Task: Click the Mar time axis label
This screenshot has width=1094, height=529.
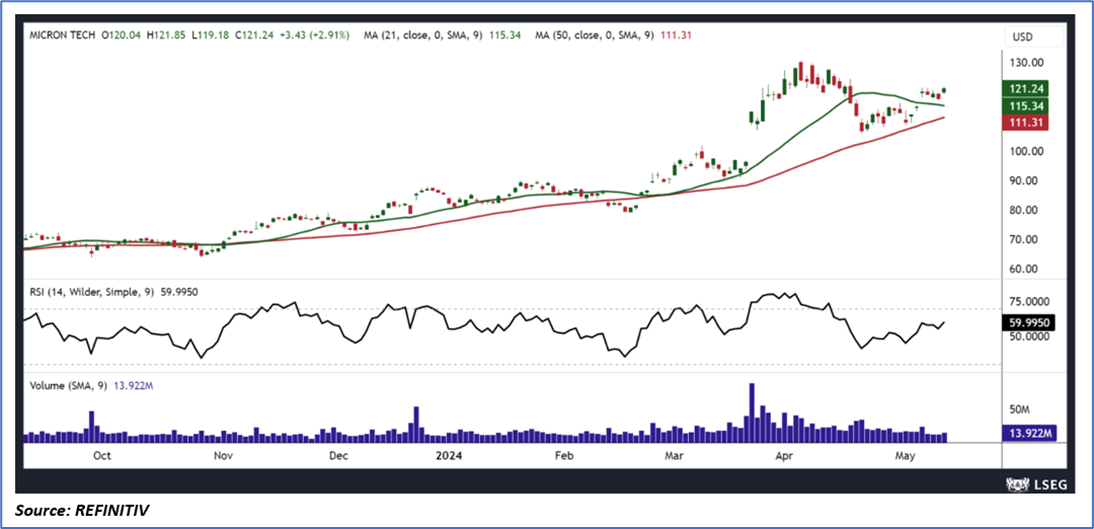Action: (673, 456)
